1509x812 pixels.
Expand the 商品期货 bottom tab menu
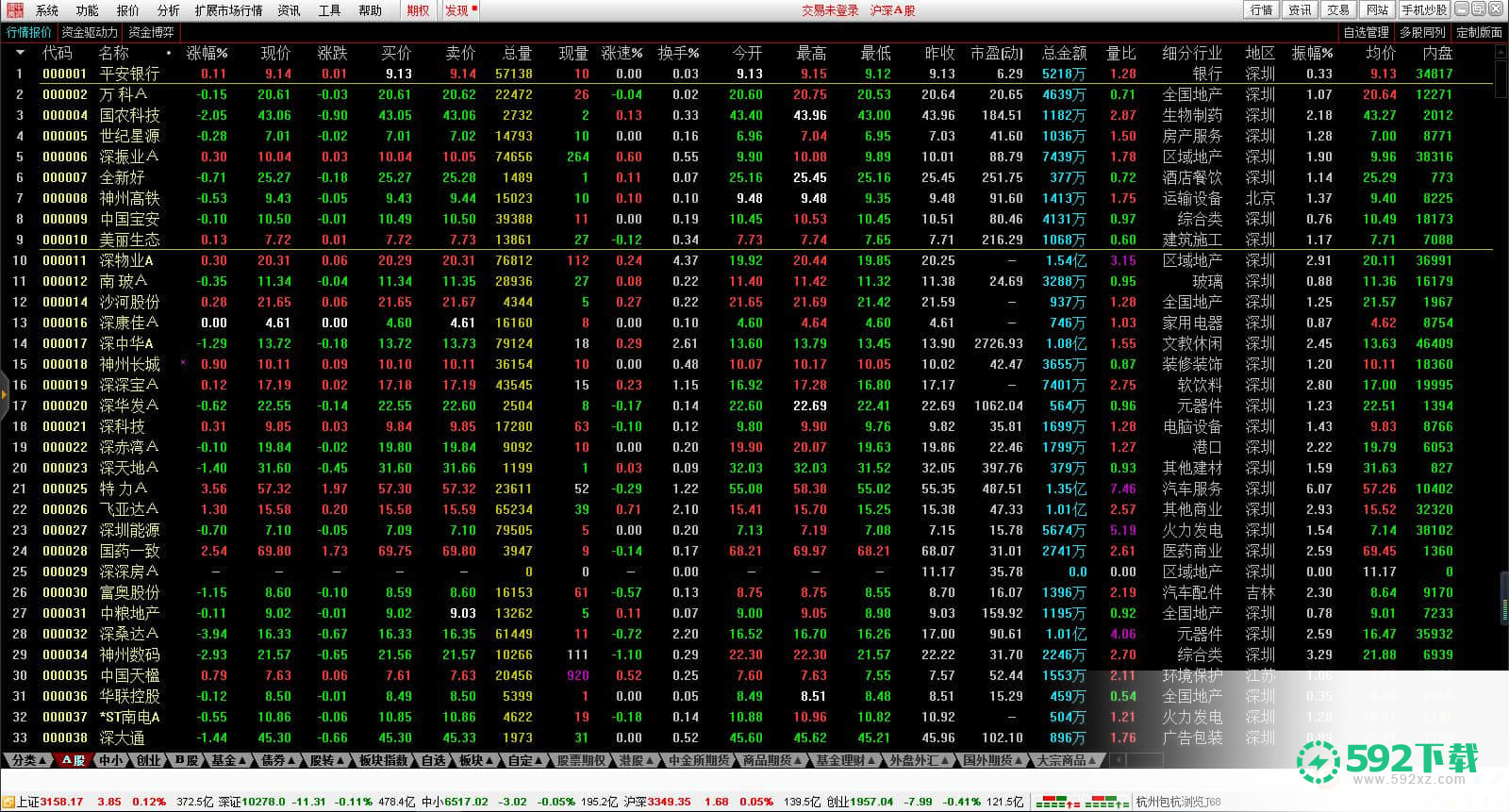click(x=772, y=760)
